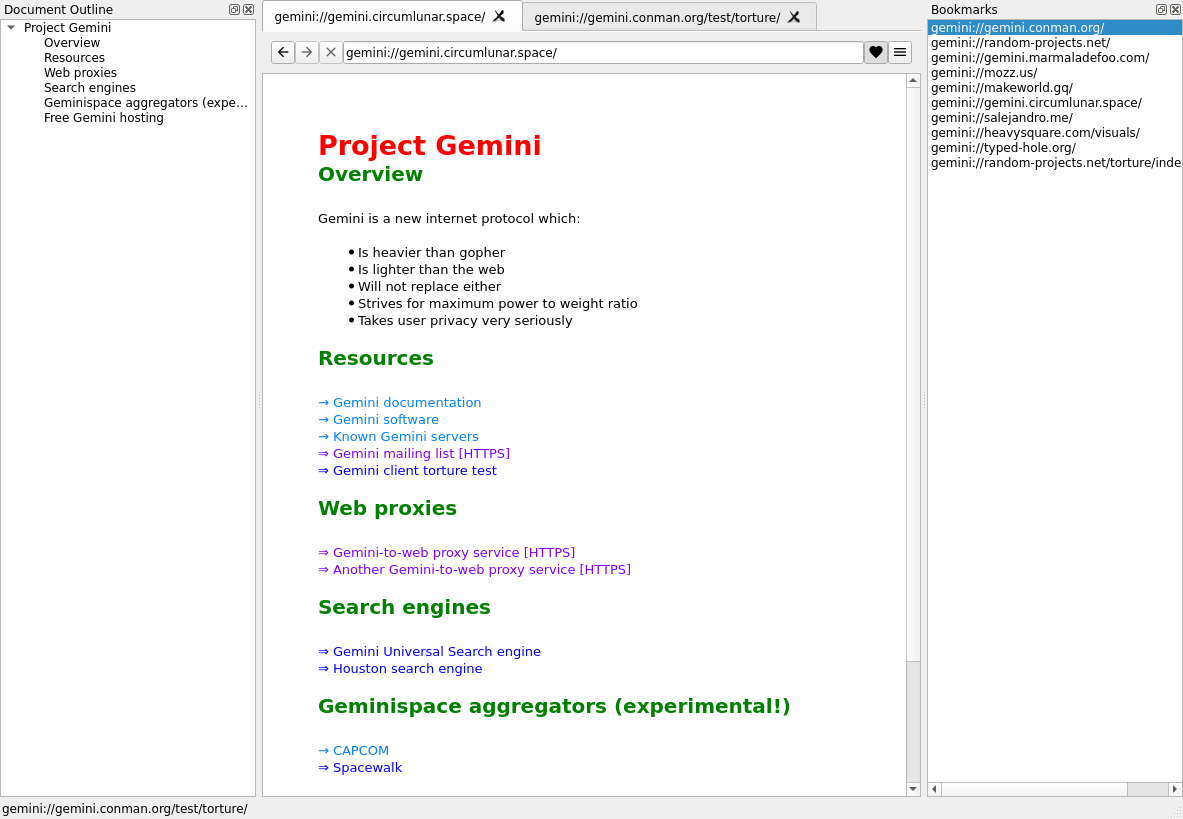Click 'Is heavier than gopher' bullet text
The width and height of the screenshot is (1183, 819).
(431, 253)
